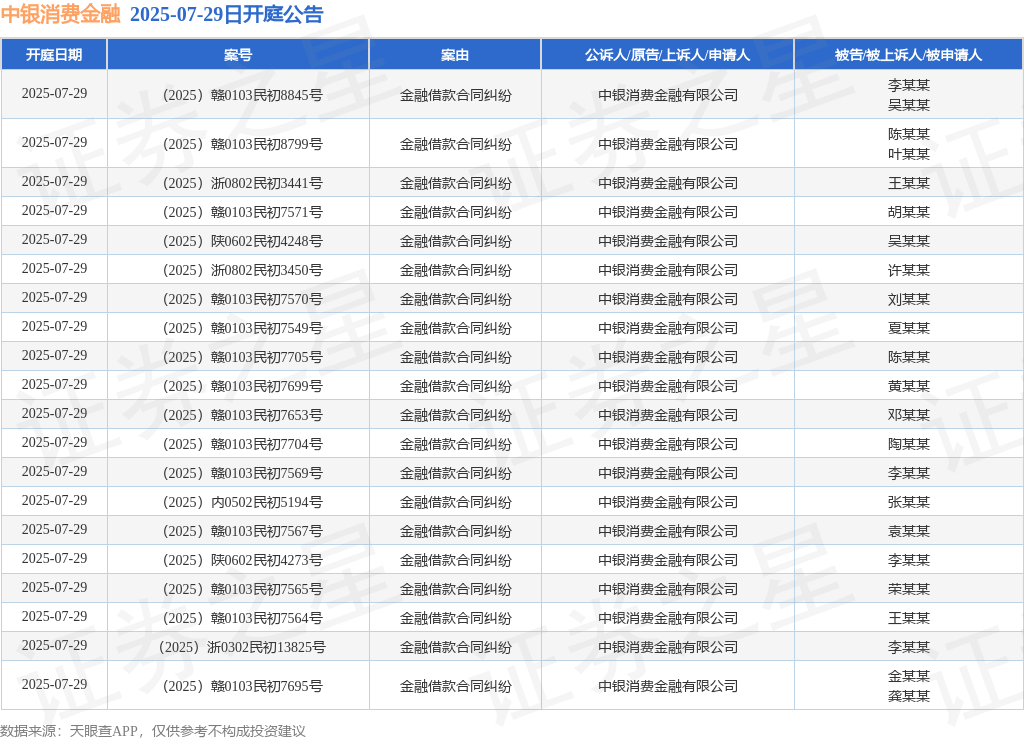
Task: Select 王某某 in the 赣0103民初7564号 row
Action: [x=908, y=618]
